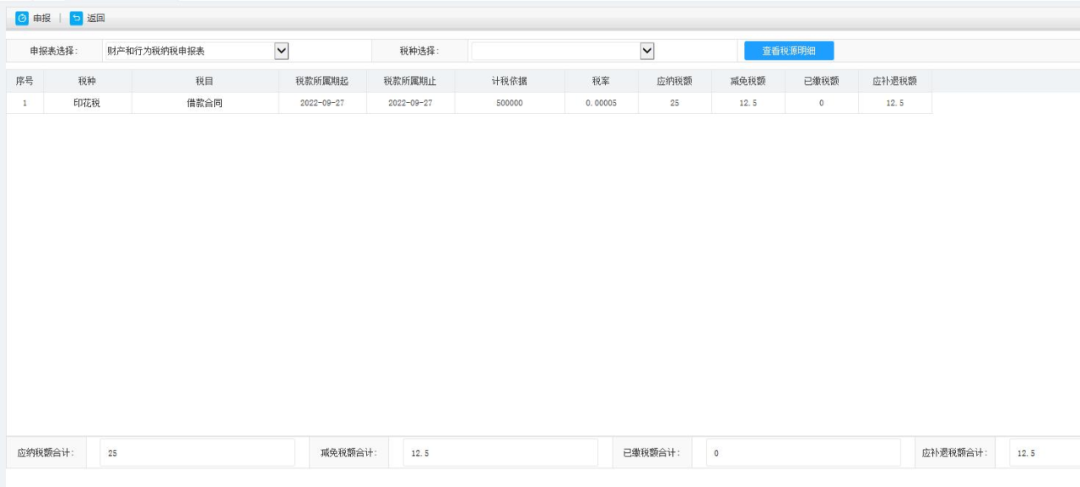The width and height of the screenshot is (1080, 487).
Task: Click the 应纳税额合计 total input field
Action: (x=197, y=453)
